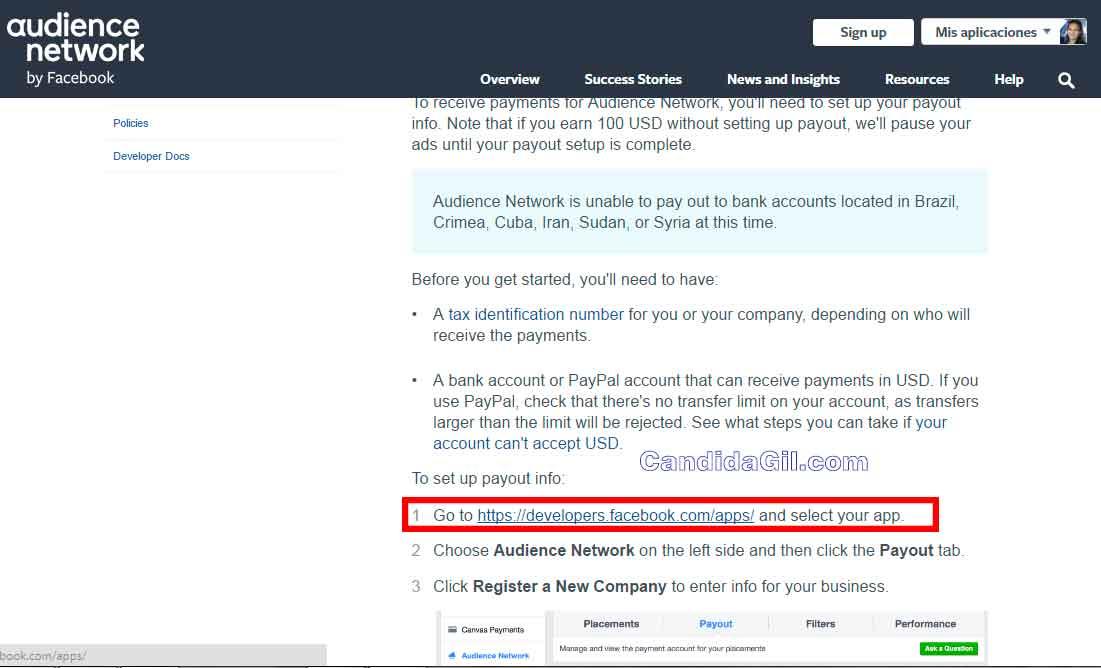Open the Mis aplicaciones dropdown
The width and height of the screenshot is (1101, 668).
(x=991, y=32)
